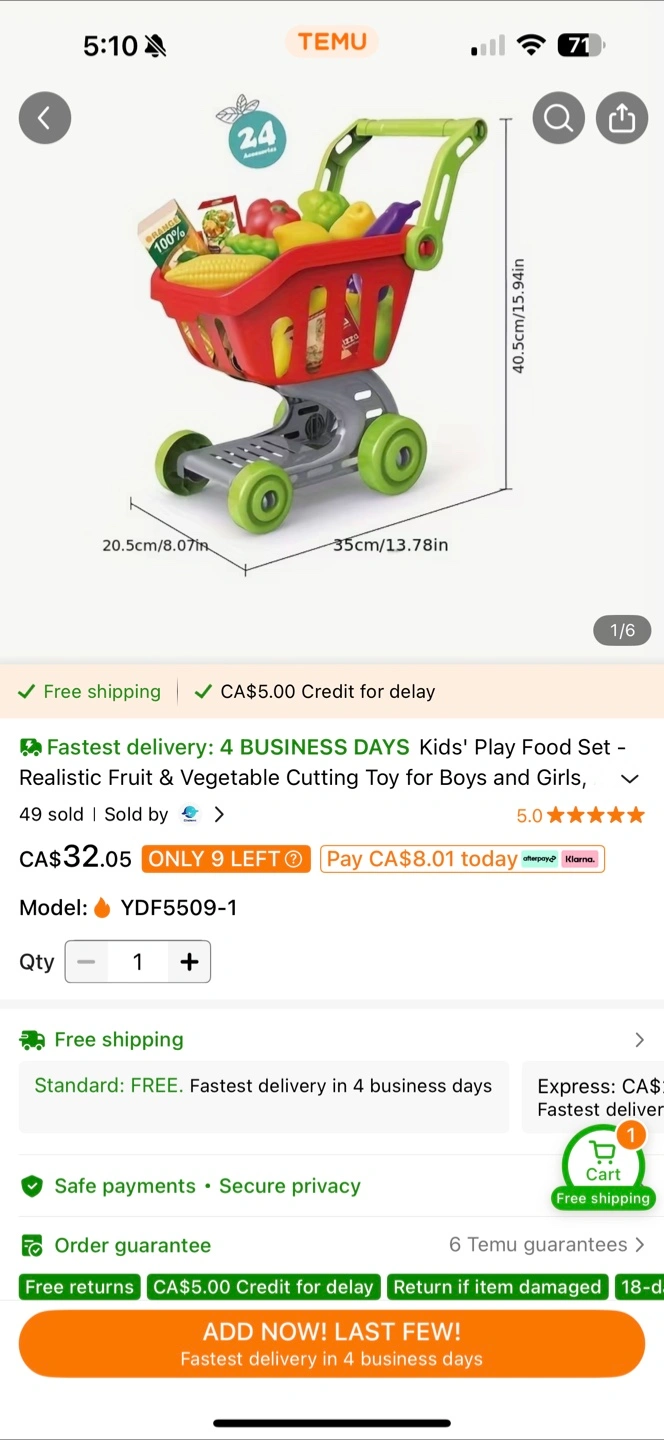Tap the seller store logo icon
This screenshot has height=1440, width=664.
click(190, 814)
